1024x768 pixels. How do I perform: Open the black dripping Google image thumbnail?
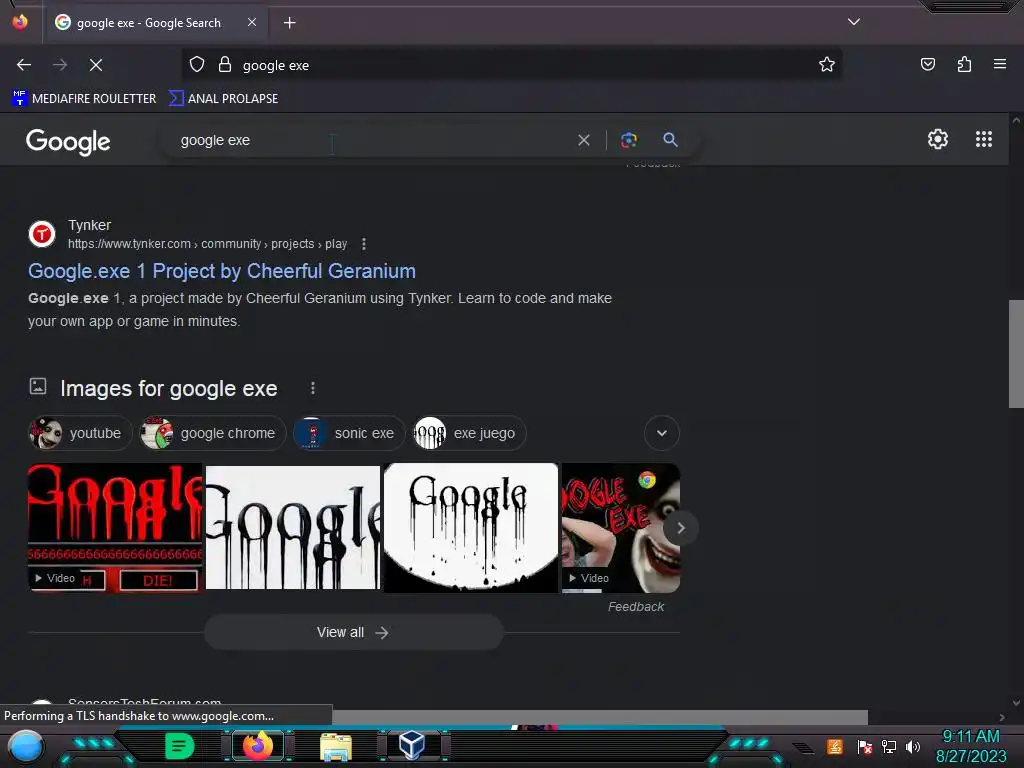[293, 528]
